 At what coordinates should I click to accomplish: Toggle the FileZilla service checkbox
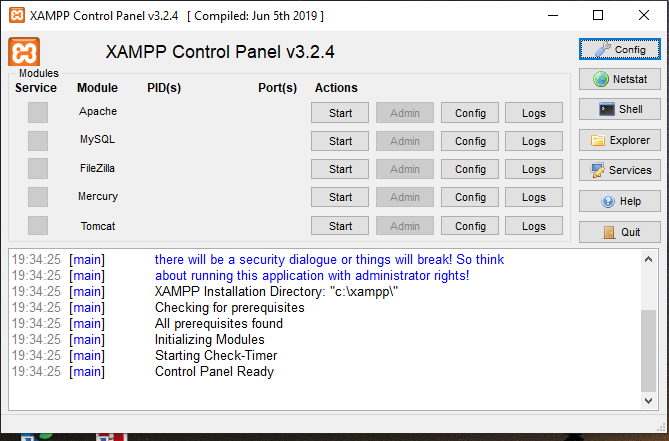(x=38, y=169)
